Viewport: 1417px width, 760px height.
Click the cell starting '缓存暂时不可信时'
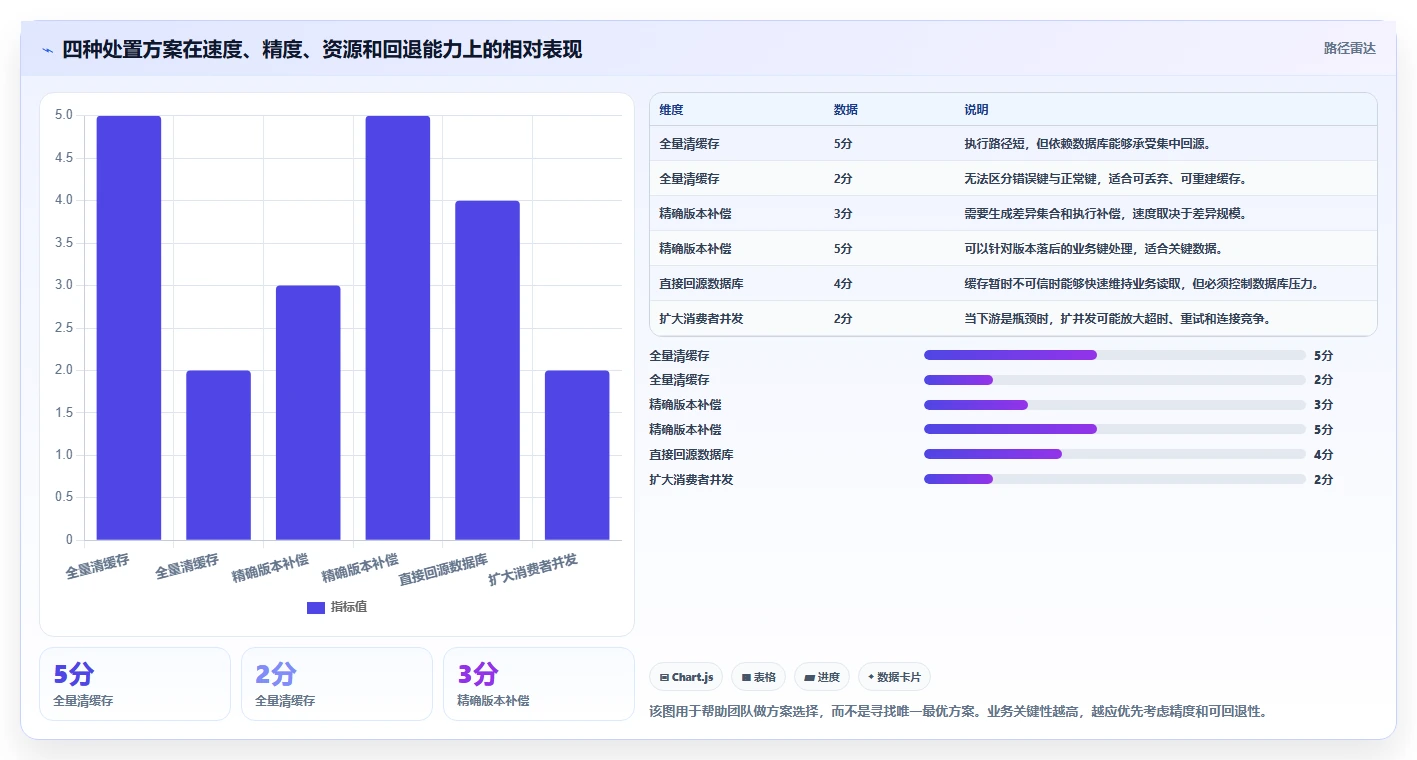pos(1142,284)
